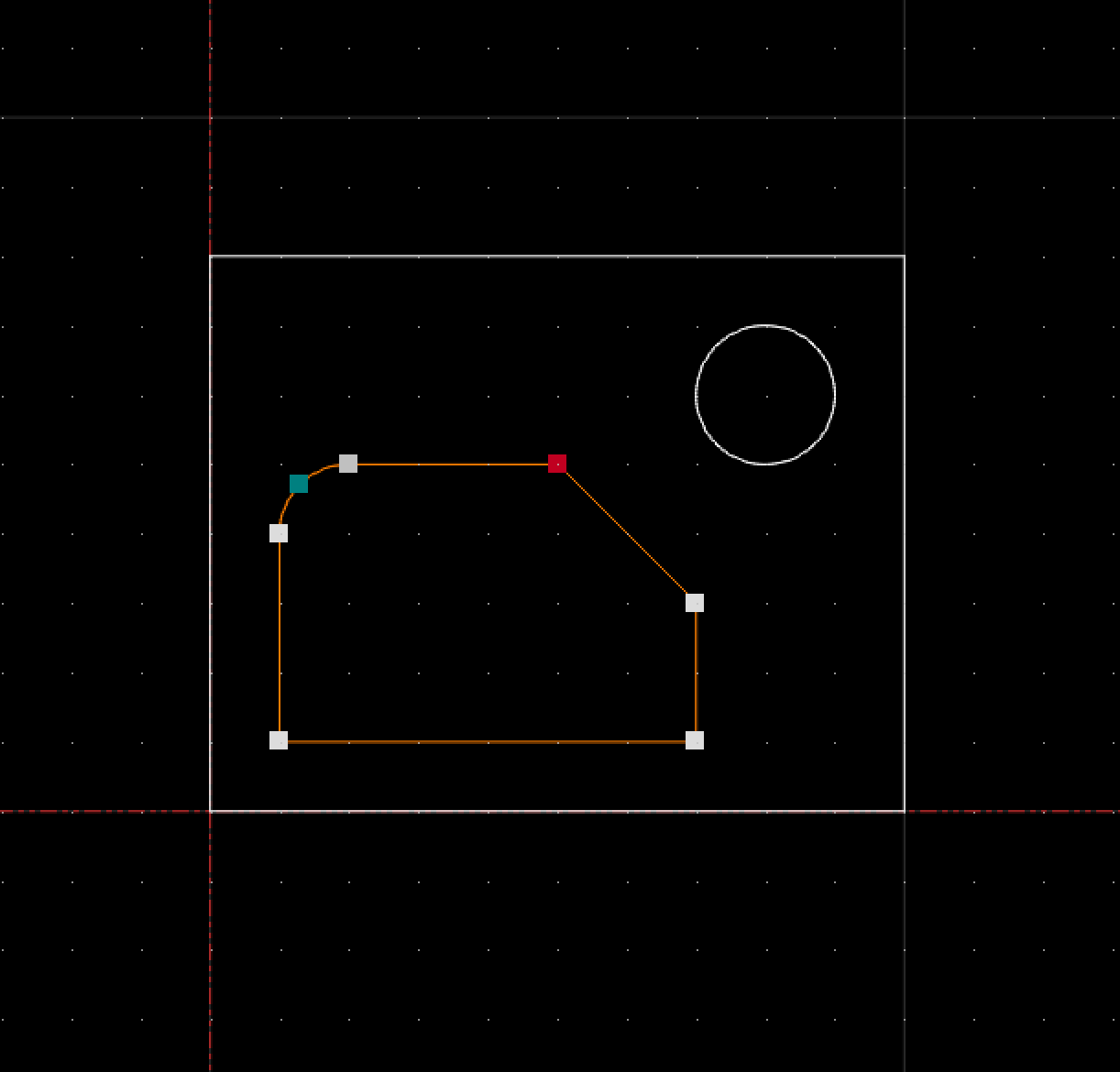Select the orange diagonal line segment
Image resolution: width=1120 pixels, height=1072 pixels.
click(626, 533)
